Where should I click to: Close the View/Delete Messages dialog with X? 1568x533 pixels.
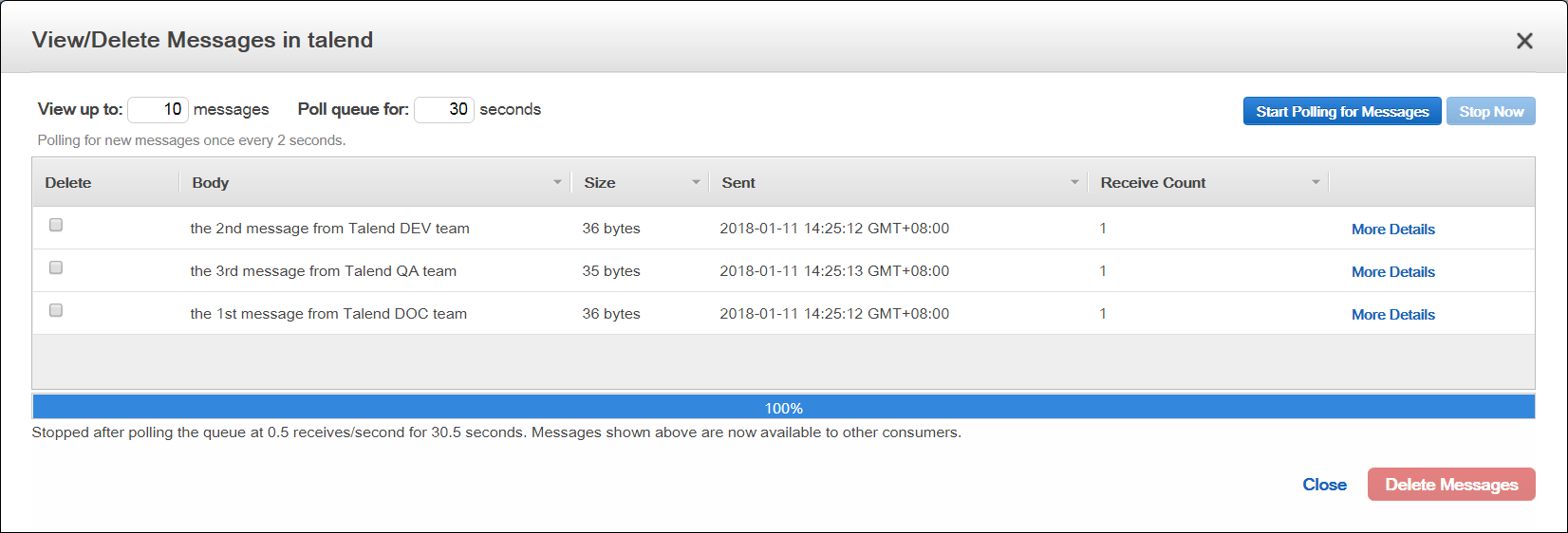click(1524, 41)
